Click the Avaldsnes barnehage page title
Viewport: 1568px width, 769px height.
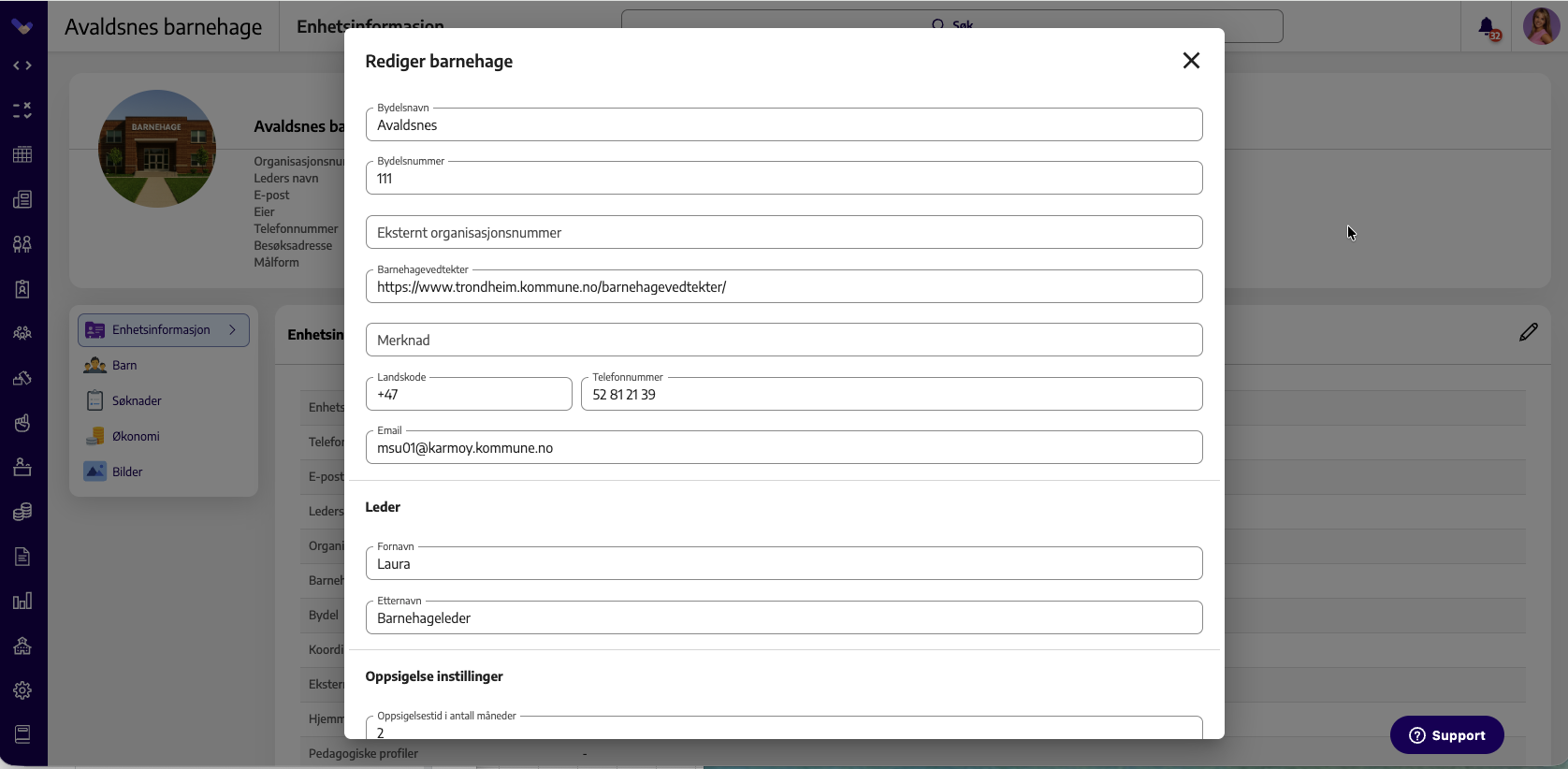[x=163, y=27]
